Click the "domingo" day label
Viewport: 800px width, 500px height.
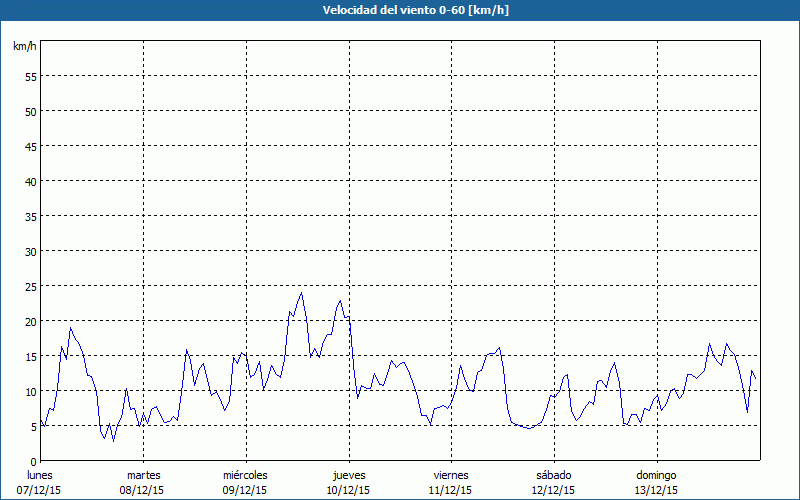656,475
